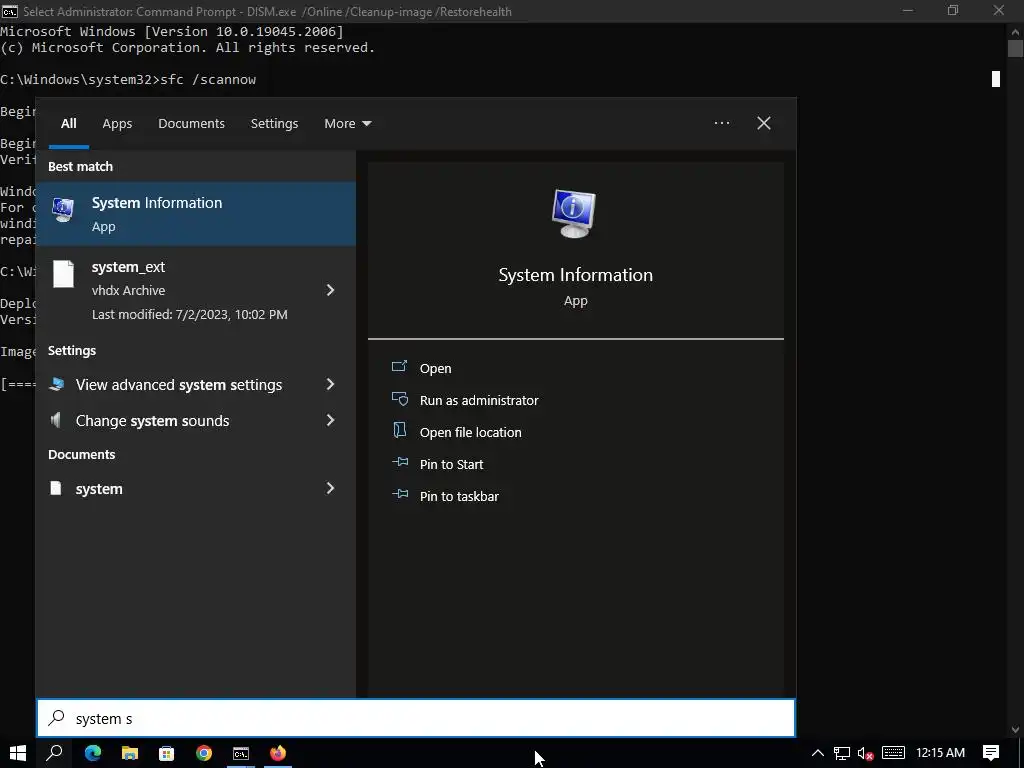Switch to the Apps search tab
Screen dimensions: 1024x768
pos(117,123)
